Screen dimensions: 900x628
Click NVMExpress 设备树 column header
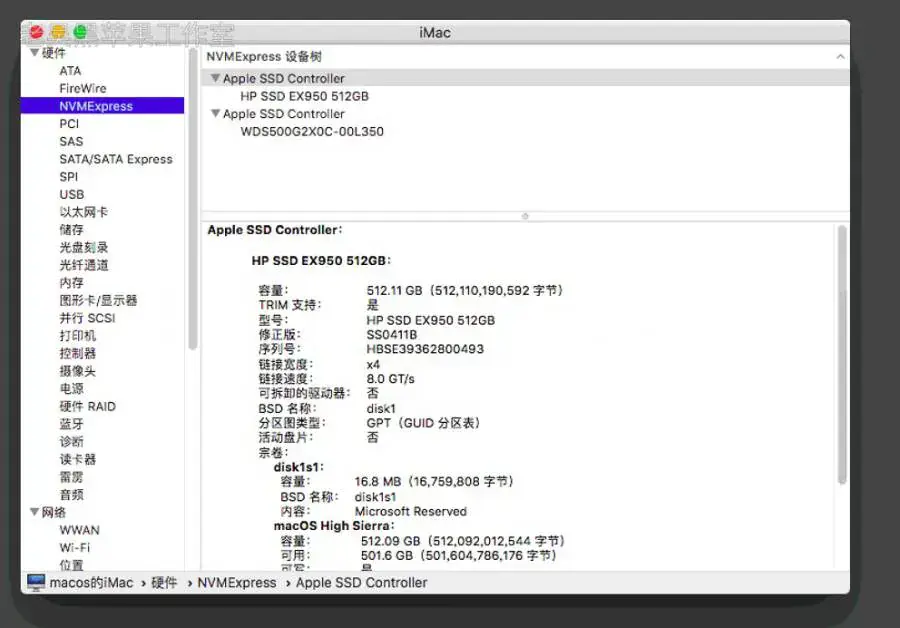pyautogui.click(x=264, y=56)
